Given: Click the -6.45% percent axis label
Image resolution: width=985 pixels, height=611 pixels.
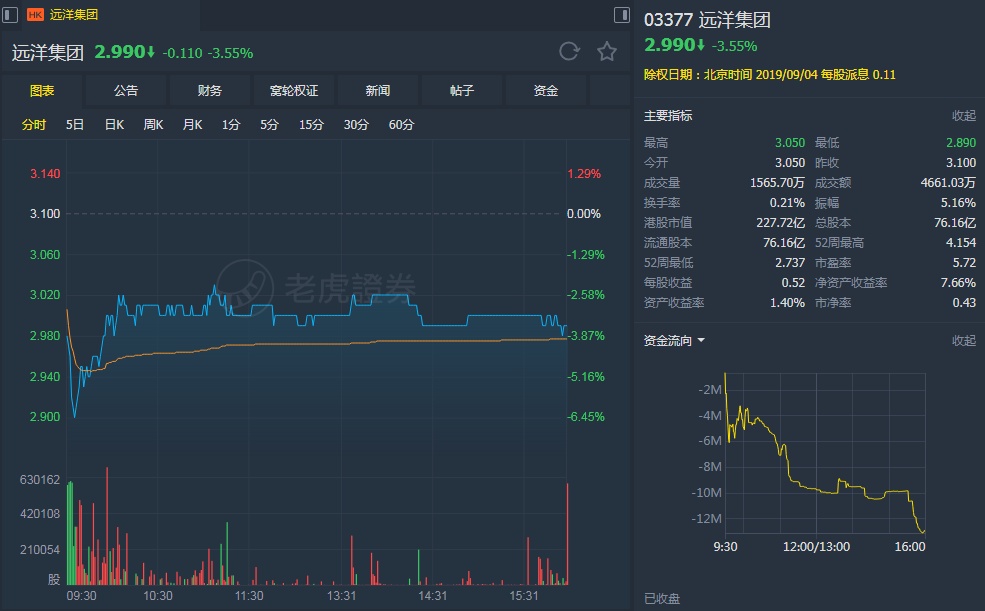Looking at the screenshot, I should (x=585, y=416).
